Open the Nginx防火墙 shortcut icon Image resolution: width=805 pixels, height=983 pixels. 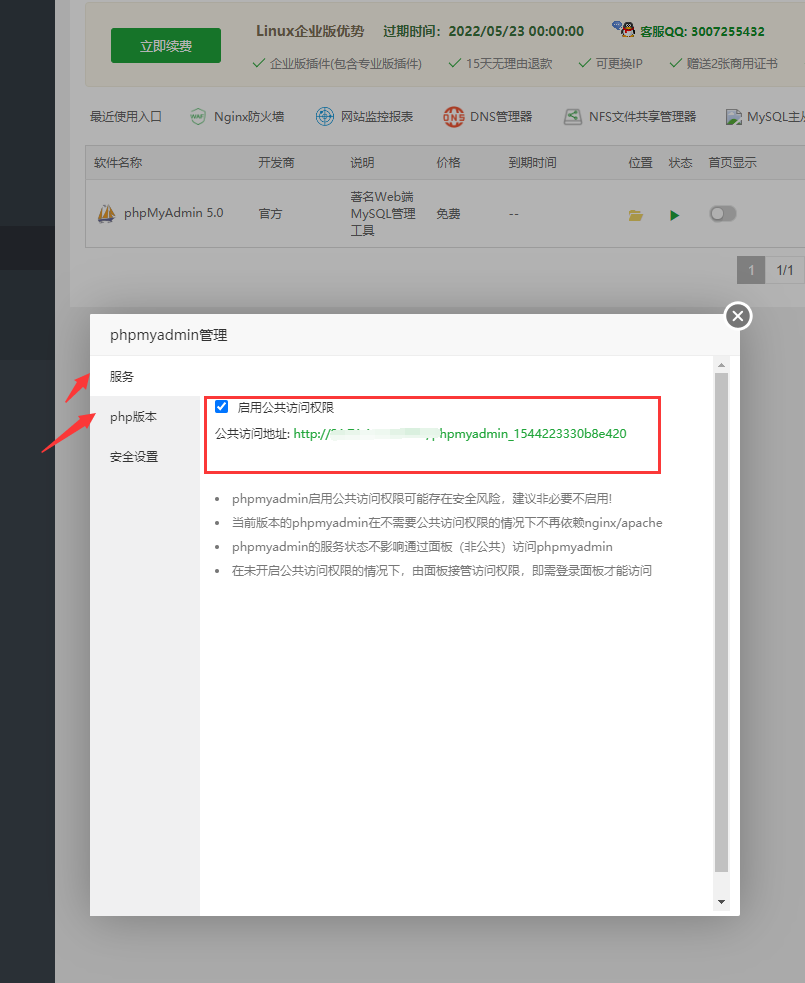(x=197, y=117)
